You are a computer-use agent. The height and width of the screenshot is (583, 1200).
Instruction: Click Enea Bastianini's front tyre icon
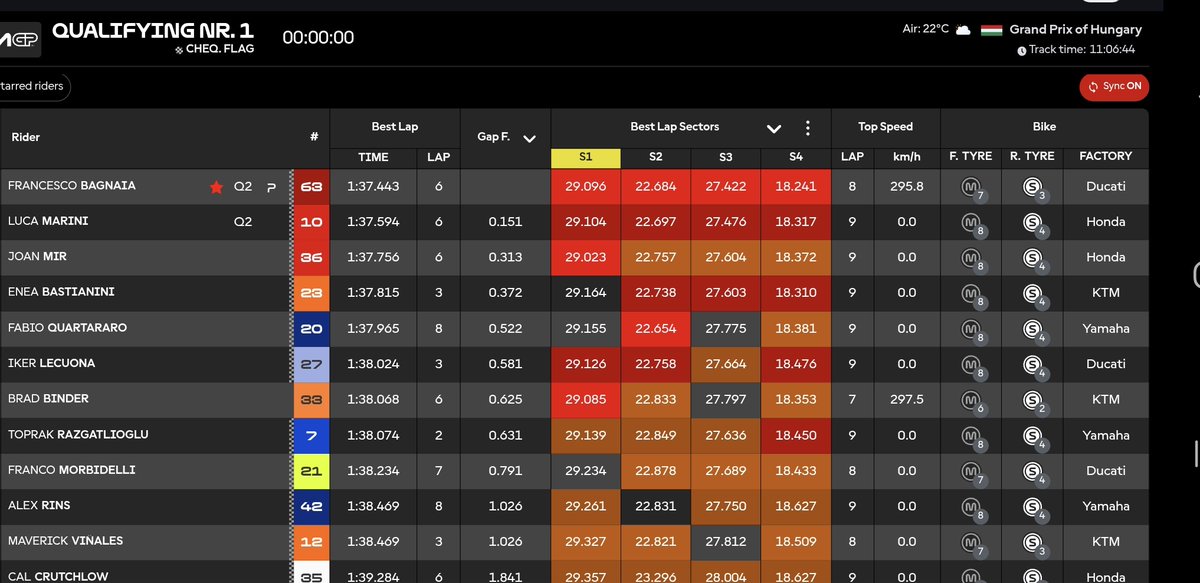(x=972, y=294)
